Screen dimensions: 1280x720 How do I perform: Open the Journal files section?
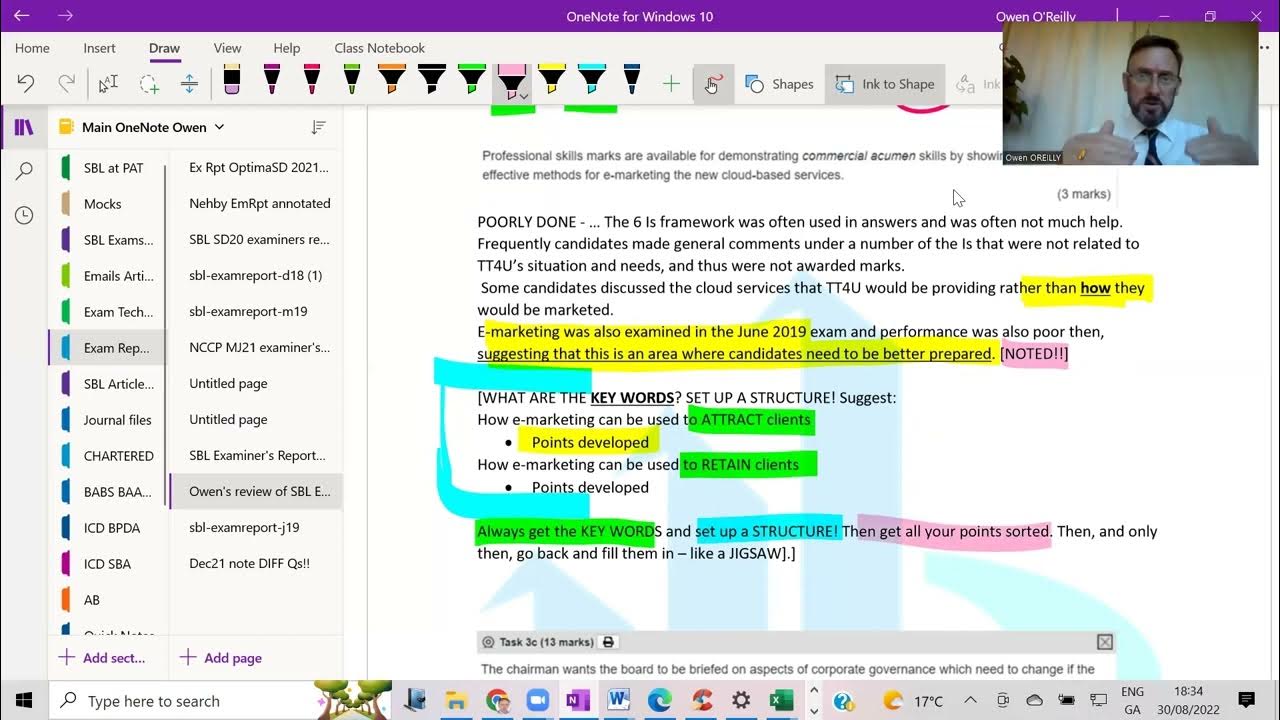coord(106,420)
